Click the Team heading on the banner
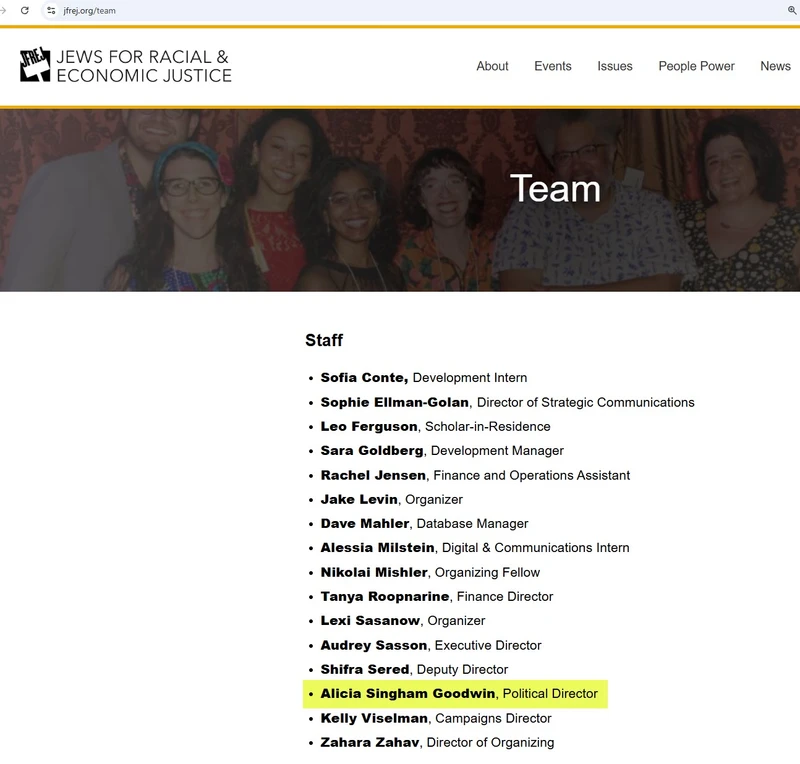Viewport: 800px width, 764px height. (x=555, y=189)
